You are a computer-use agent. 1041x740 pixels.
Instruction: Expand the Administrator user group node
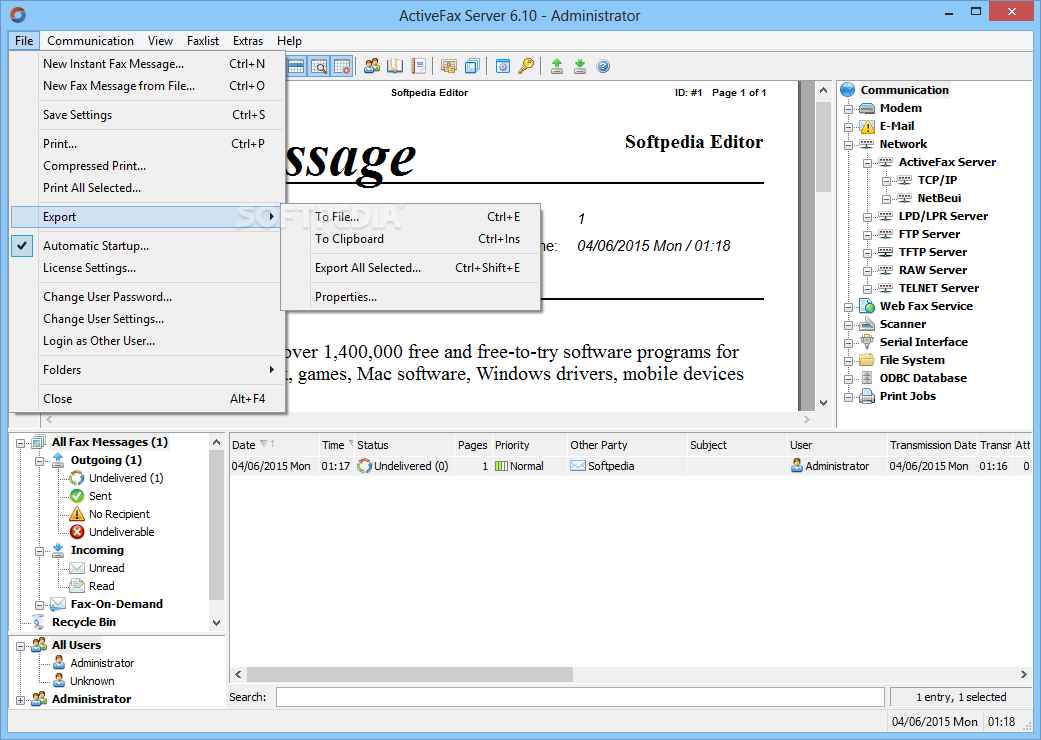[x=21, y=700]
